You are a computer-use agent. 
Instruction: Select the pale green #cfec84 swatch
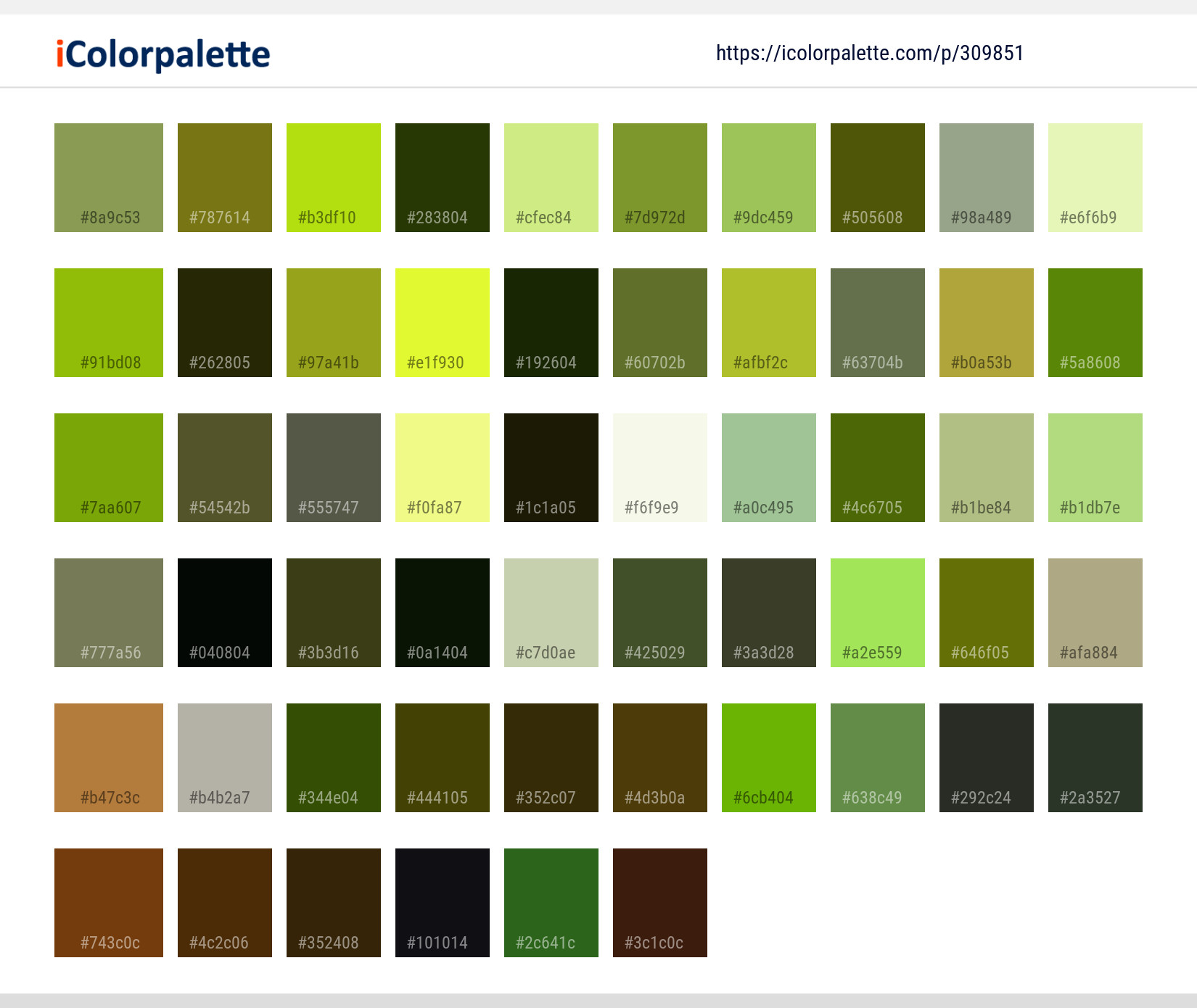[x=551, y=178]
